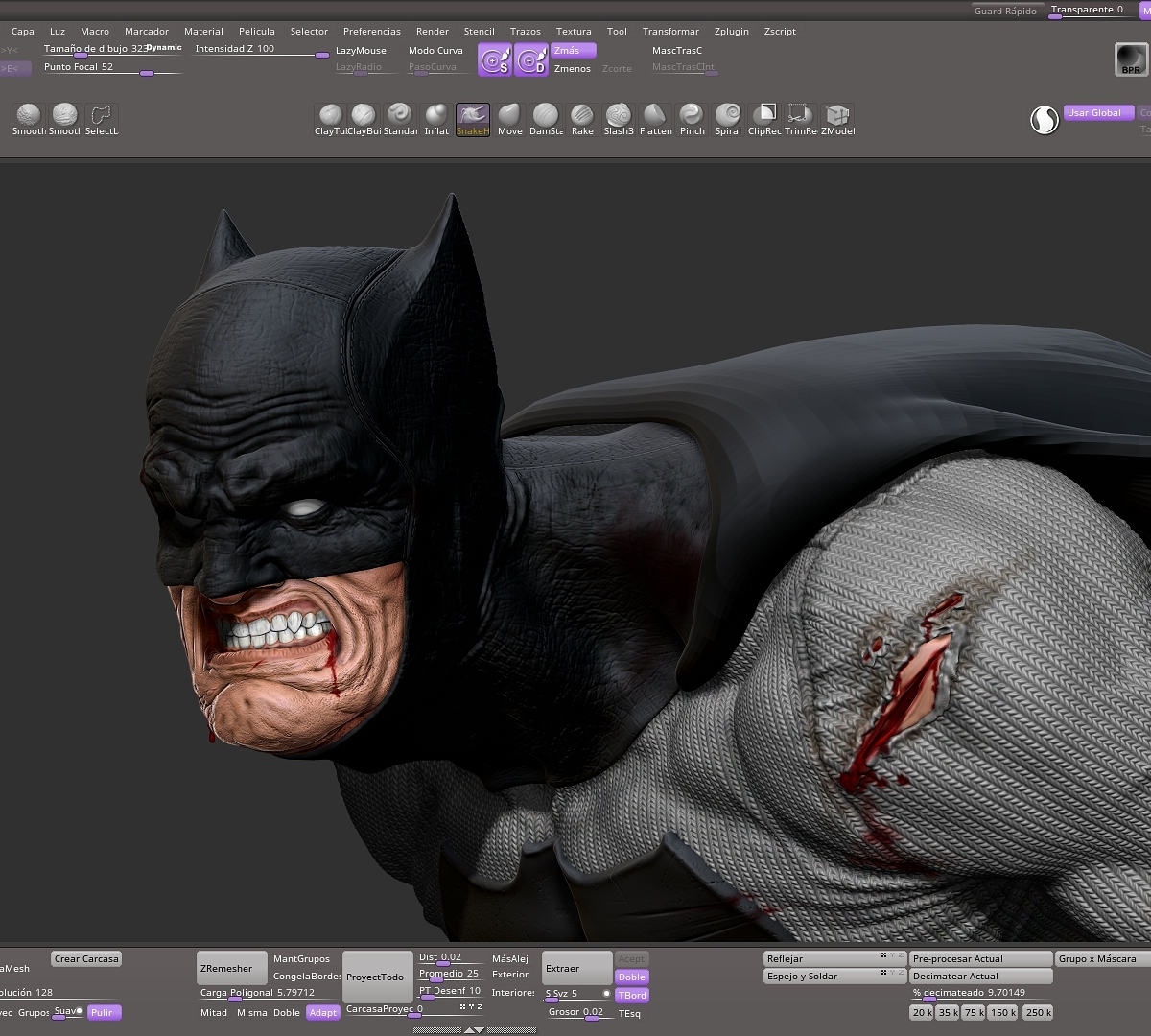Image resolution: width=1151 pixels, height=1036 pixels.
Task: Adjust the Intensidad Z slider
Action: [x=260, y=50]
